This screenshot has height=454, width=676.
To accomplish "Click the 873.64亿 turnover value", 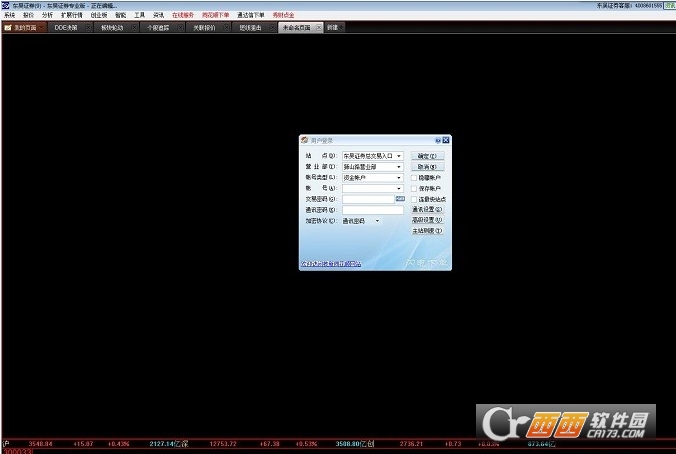I will tap(541, 444).
